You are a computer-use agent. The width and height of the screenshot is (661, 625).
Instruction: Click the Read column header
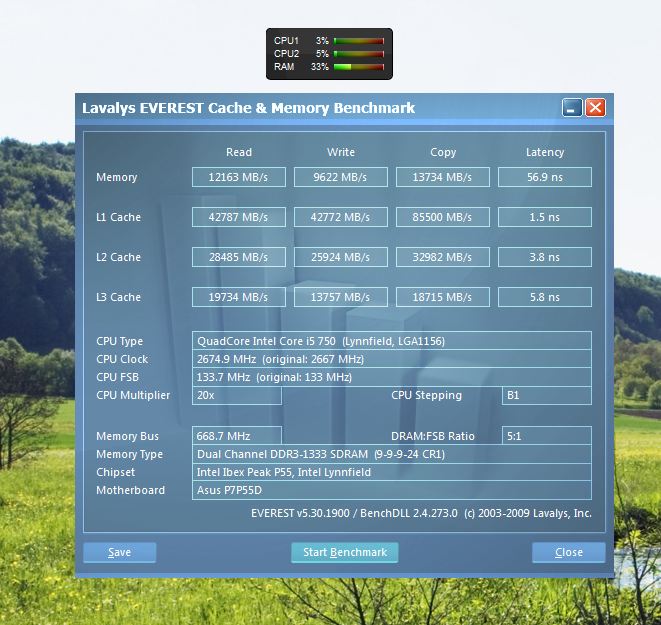239,152
